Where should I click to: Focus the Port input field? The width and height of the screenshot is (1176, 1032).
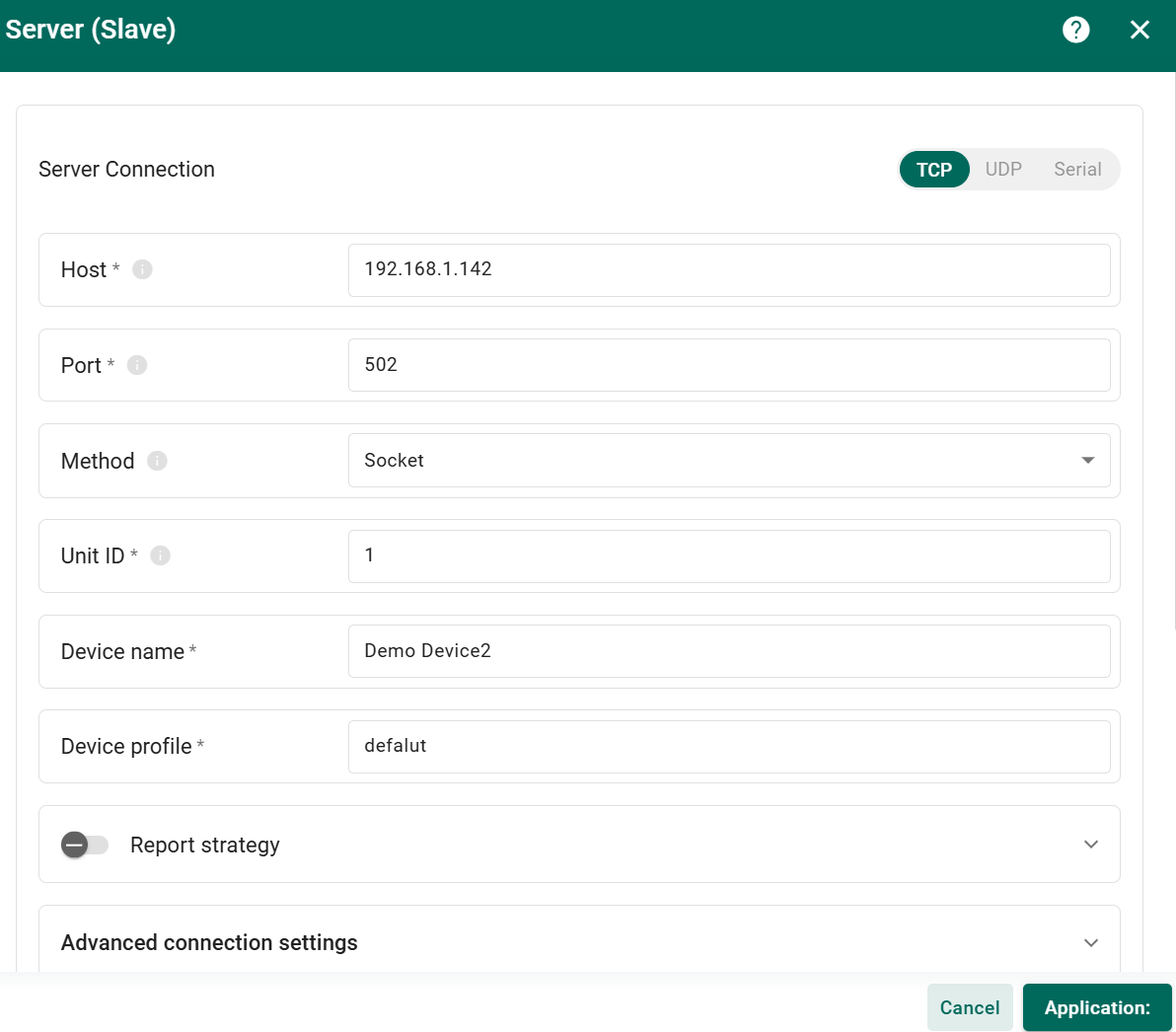[x=728, y=365]
